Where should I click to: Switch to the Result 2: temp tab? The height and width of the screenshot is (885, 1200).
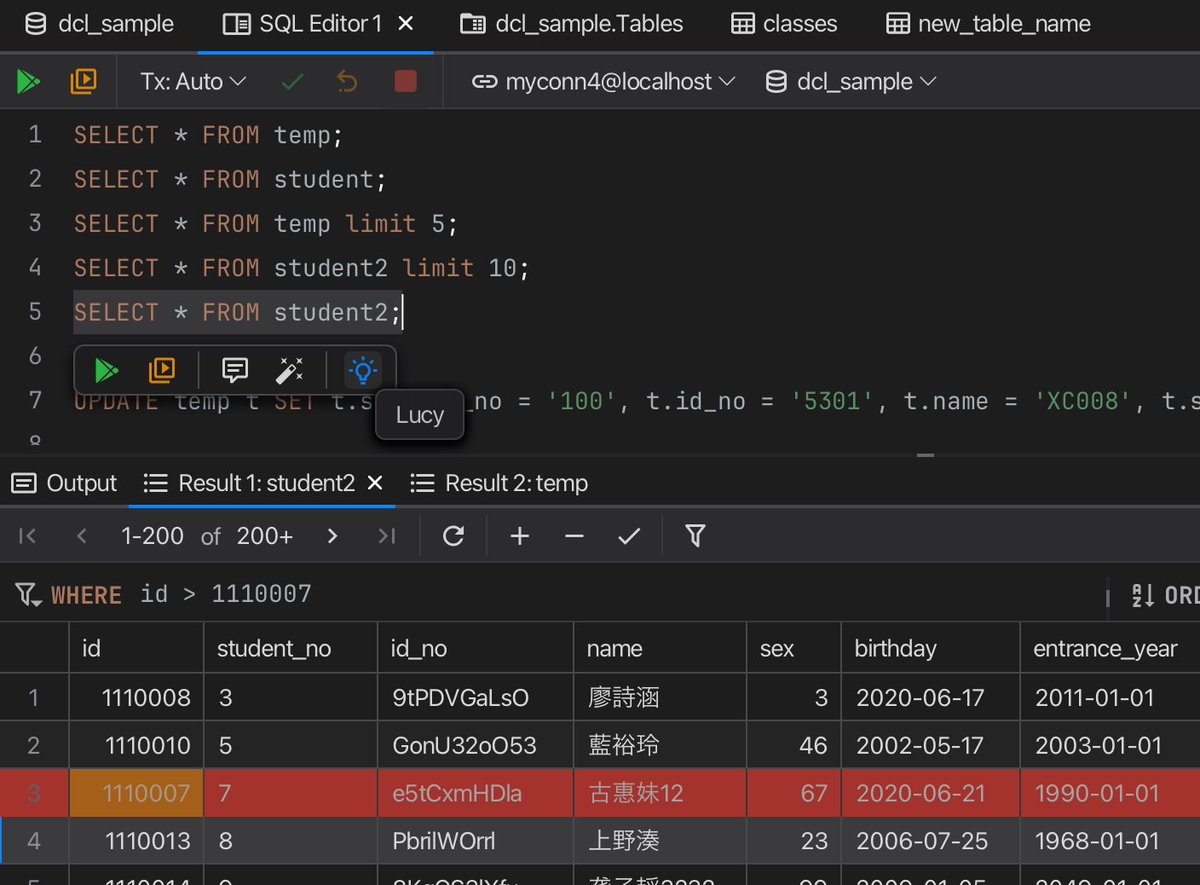tap(500, 484)
